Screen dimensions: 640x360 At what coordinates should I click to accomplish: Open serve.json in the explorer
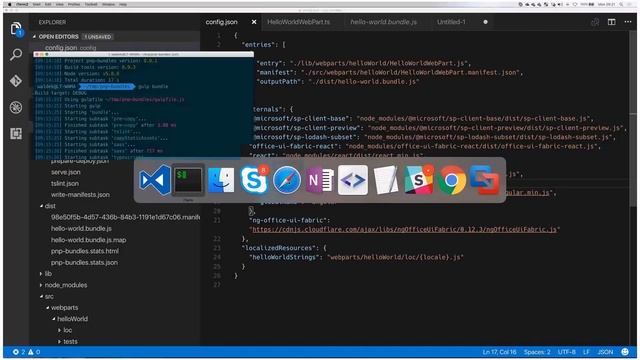(x=66, y=172)
